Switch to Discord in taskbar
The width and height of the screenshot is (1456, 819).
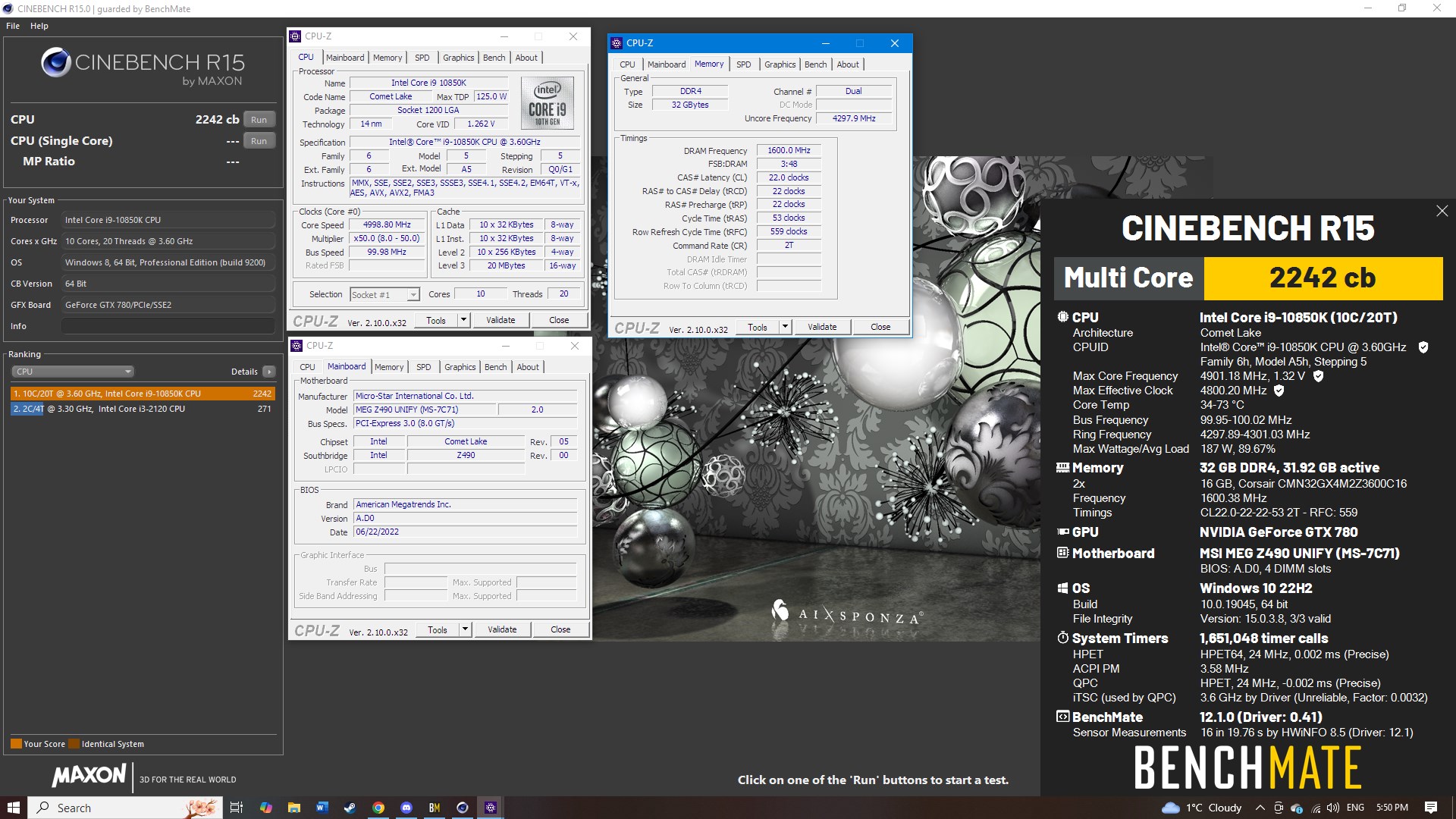point(406,808)
